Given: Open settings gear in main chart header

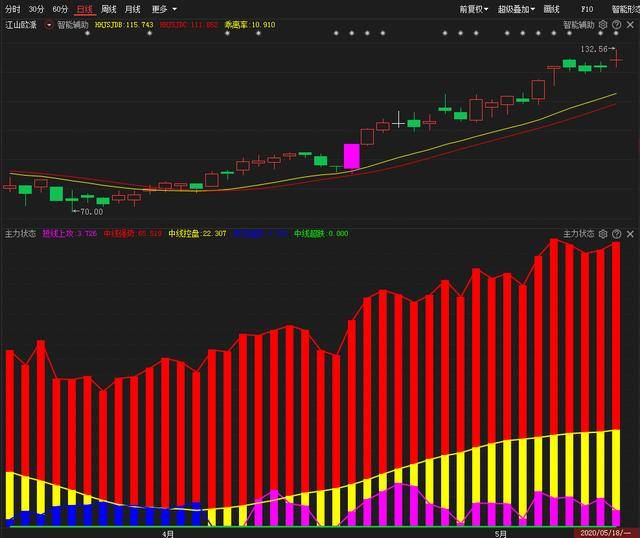Looking at the screenshot, I should click(603, 24).
